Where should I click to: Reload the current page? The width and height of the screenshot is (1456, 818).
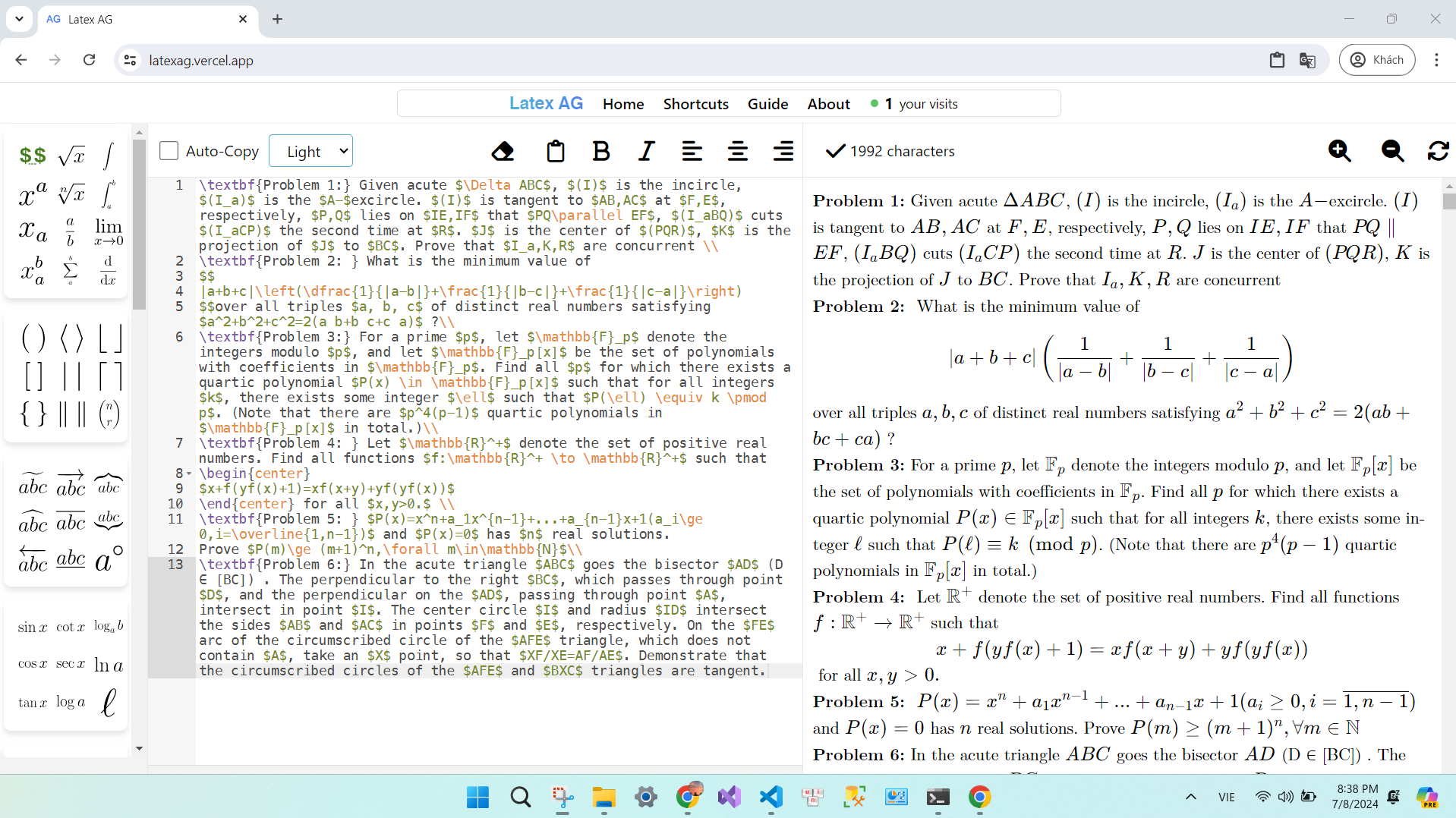coord(90,60)
